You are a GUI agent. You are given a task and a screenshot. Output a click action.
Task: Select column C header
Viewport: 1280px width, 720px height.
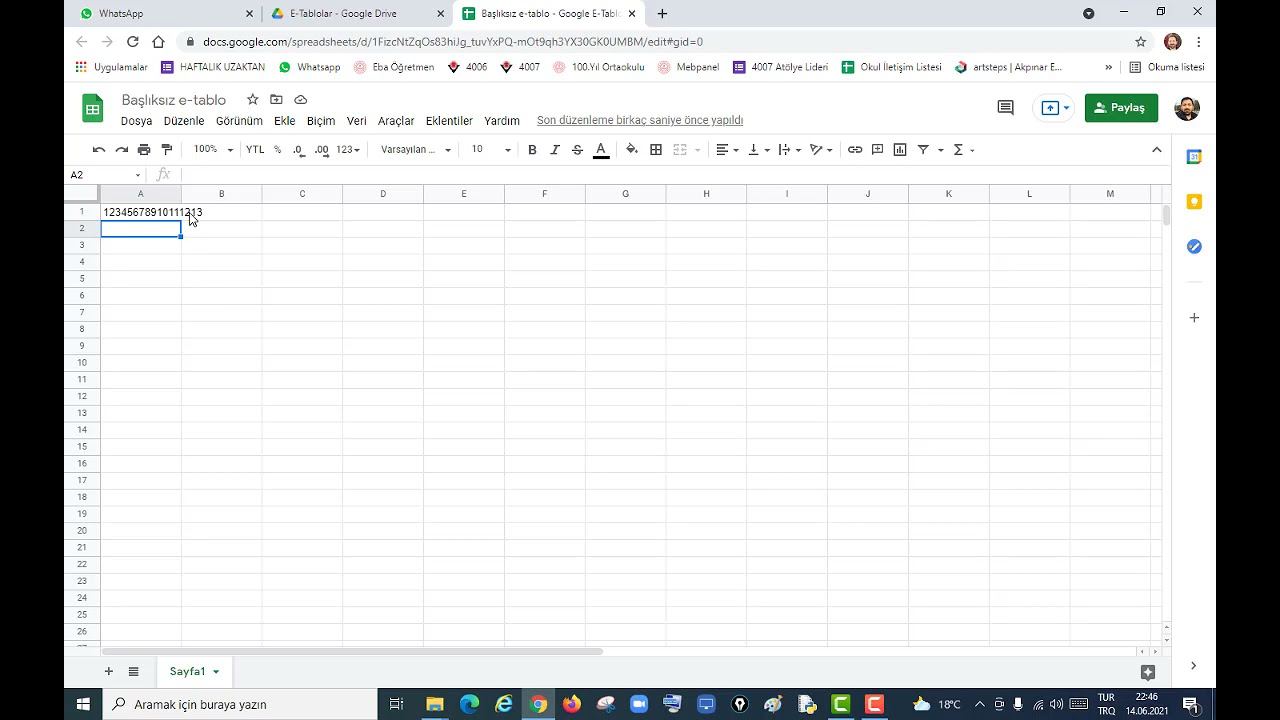tap(302, 194)
